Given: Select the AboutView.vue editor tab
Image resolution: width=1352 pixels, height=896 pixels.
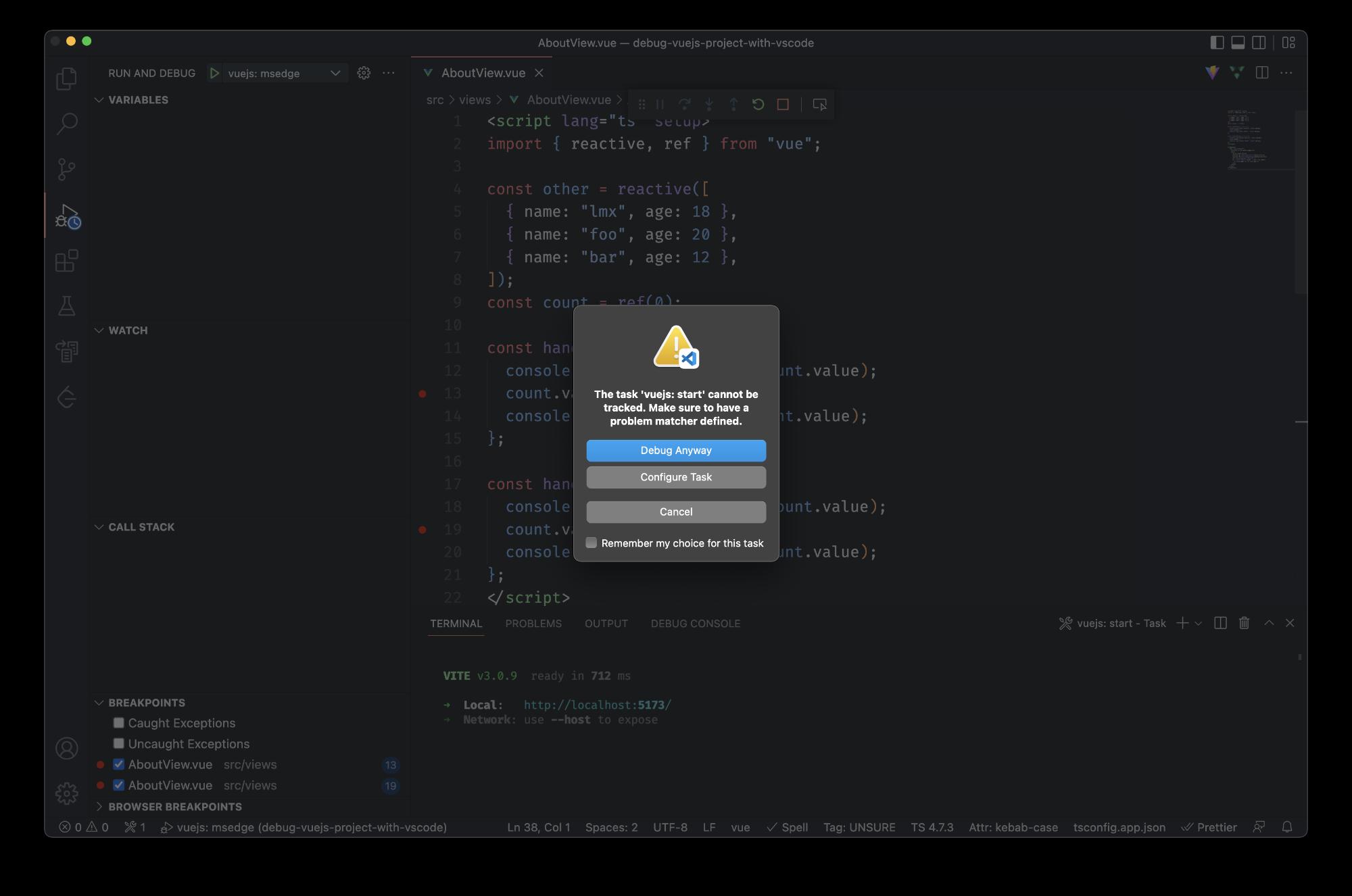Looking at the screenshot, I should 483,73.
